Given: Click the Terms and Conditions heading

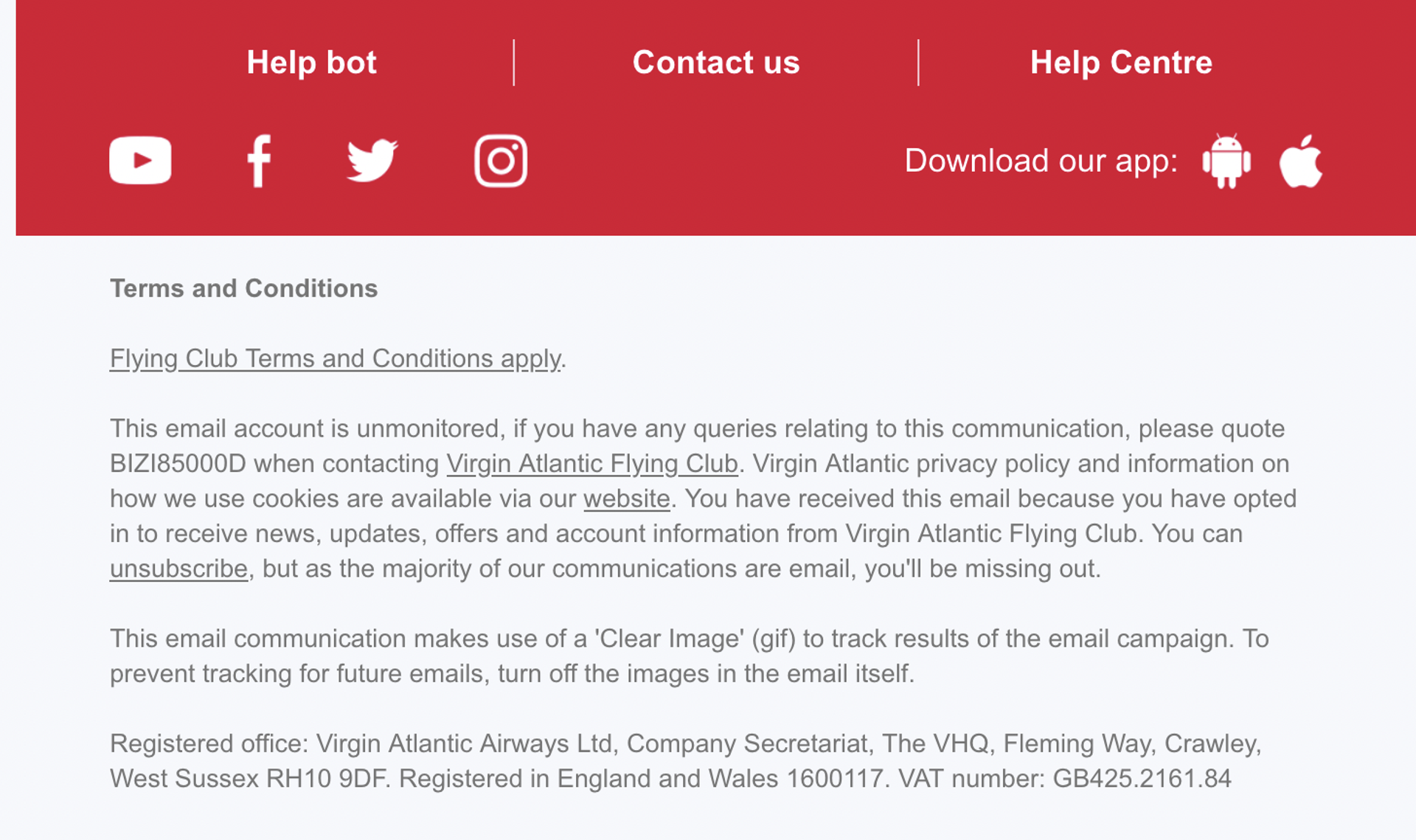Looking at the screenshot, I should [243, 288].
